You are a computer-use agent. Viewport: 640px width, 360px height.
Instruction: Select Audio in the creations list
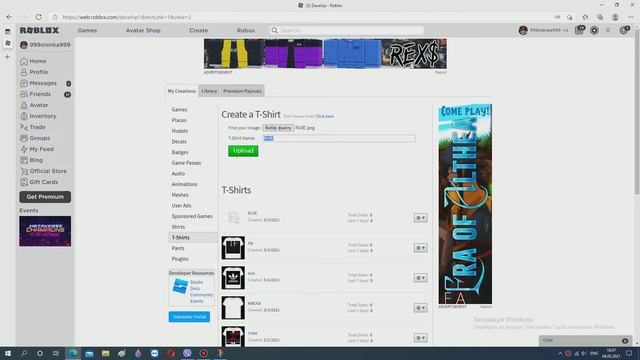click(x=178, y=173)
